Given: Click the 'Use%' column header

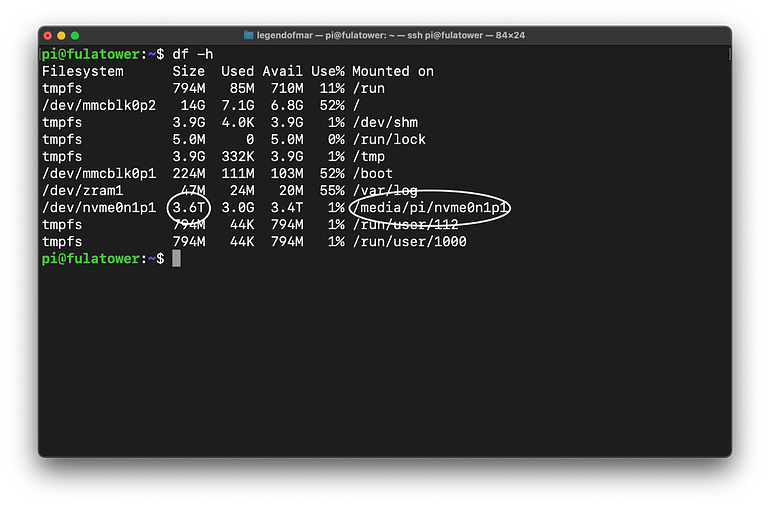Looking at the screenshot, I should [328, 71].
